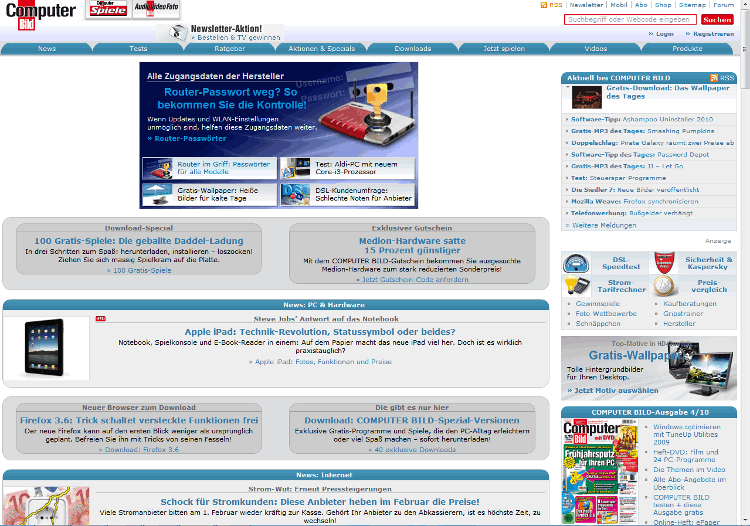Click the orange RSS icon in top bar
This screenshot has height=526, width=750.
click(543, 5)
